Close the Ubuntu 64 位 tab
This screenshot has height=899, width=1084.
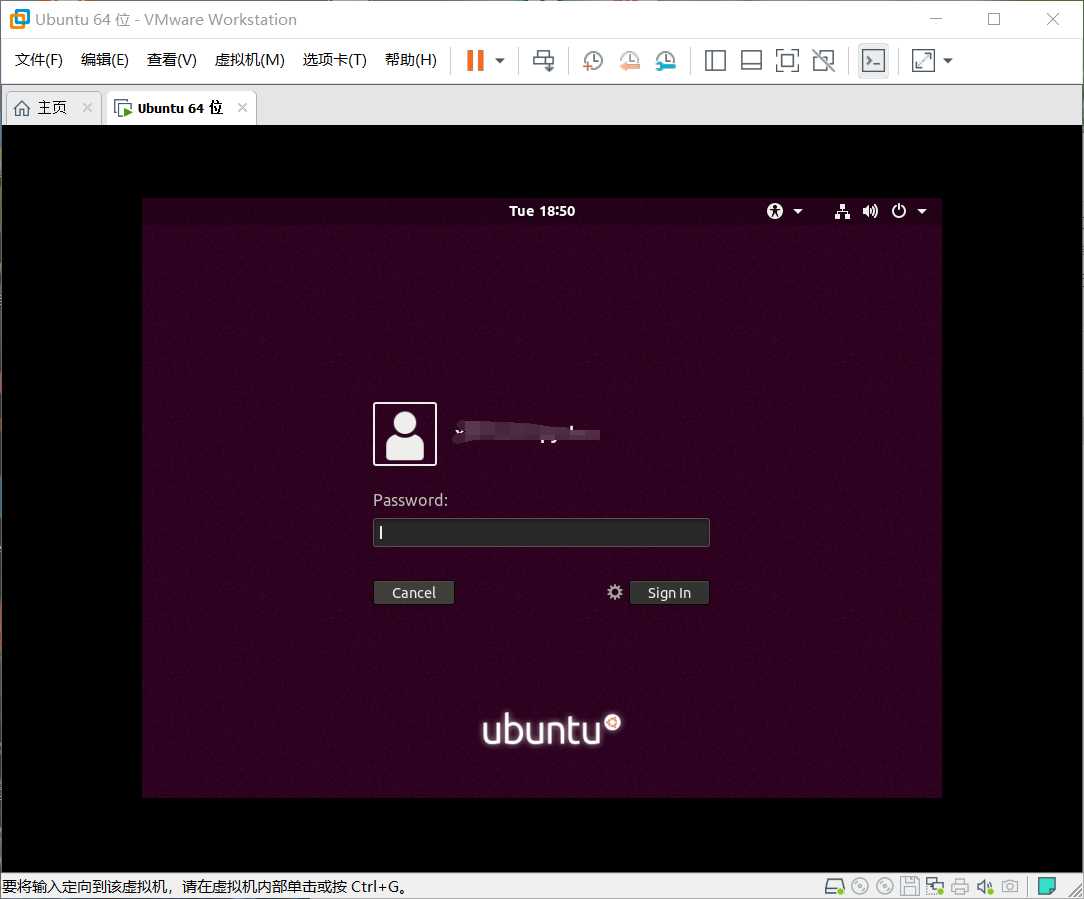tap(242, 107)
